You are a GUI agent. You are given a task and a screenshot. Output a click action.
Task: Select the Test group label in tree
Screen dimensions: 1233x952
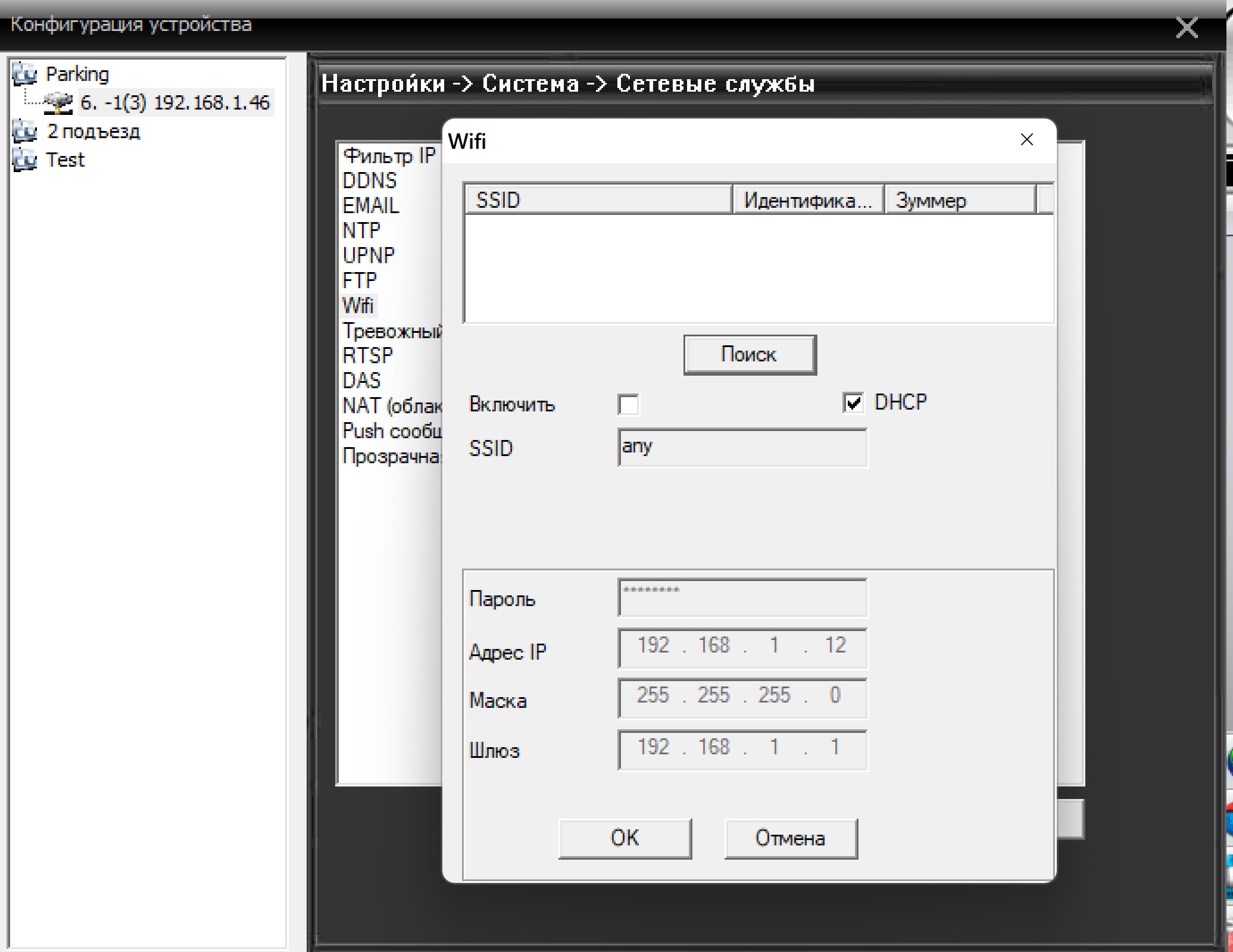(x=65, y=160)
